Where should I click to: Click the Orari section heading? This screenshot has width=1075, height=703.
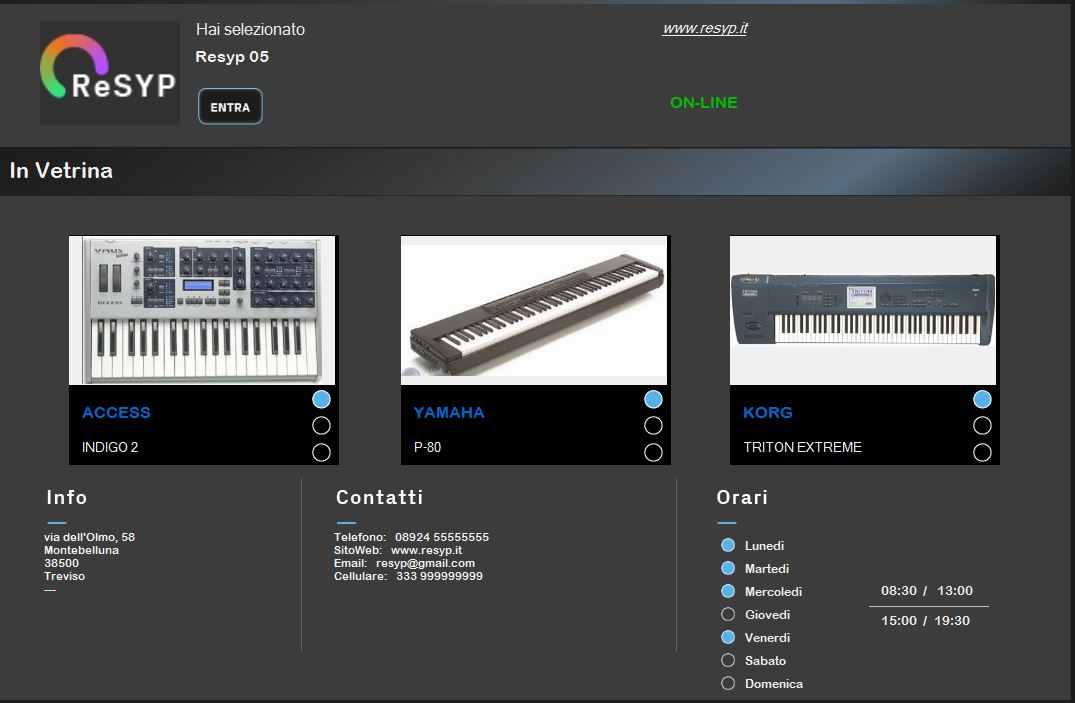(x=742, y=497)
